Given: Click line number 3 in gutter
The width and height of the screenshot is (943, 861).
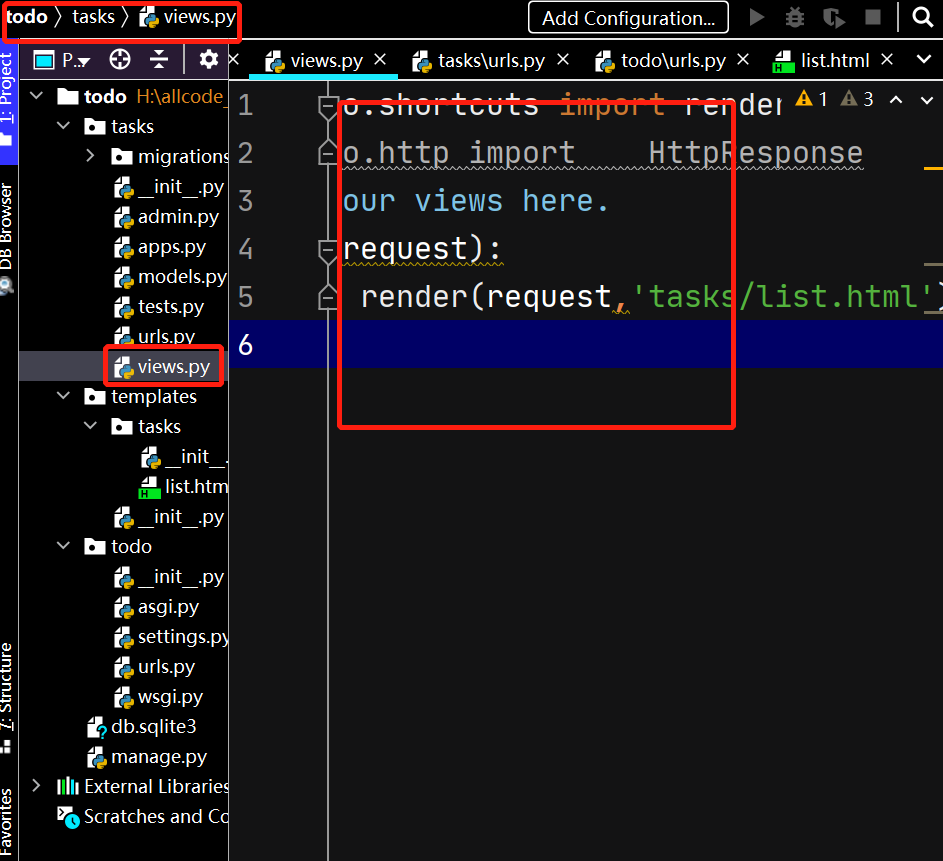Looking at the screenshot, I should [245, 201].
